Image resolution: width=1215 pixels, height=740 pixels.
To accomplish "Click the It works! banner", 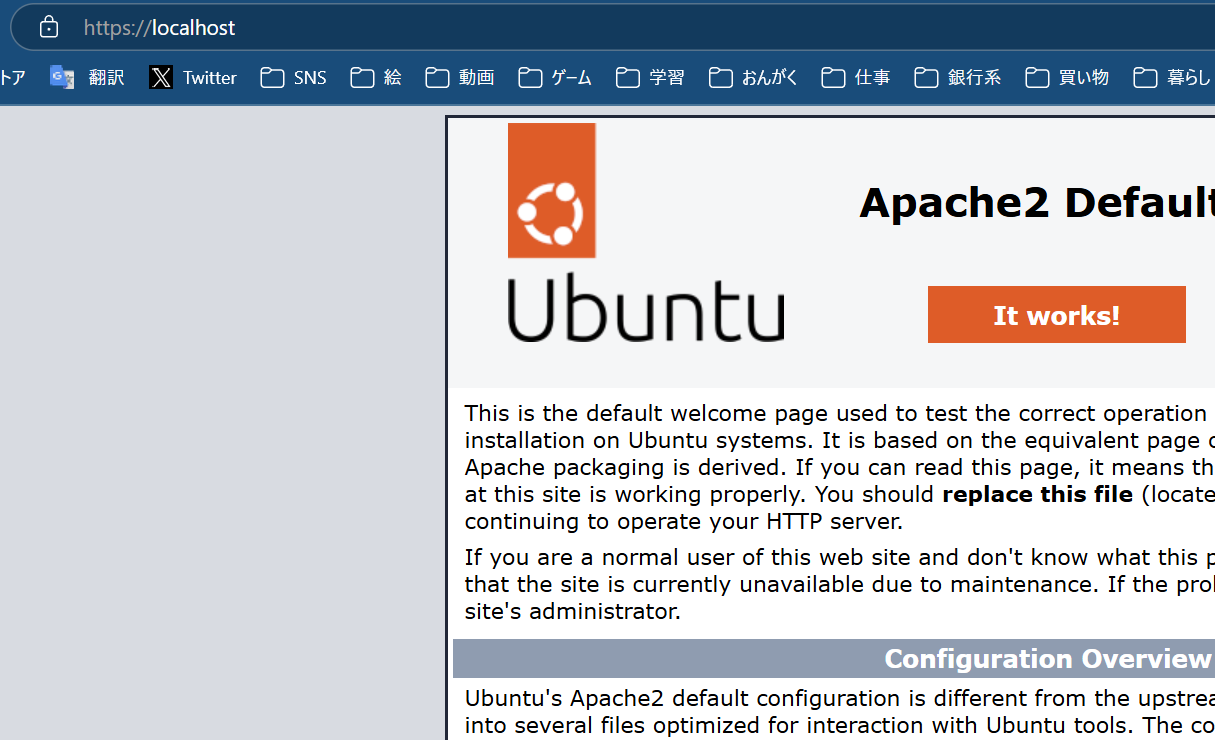I will click(x=1056, y=314).
